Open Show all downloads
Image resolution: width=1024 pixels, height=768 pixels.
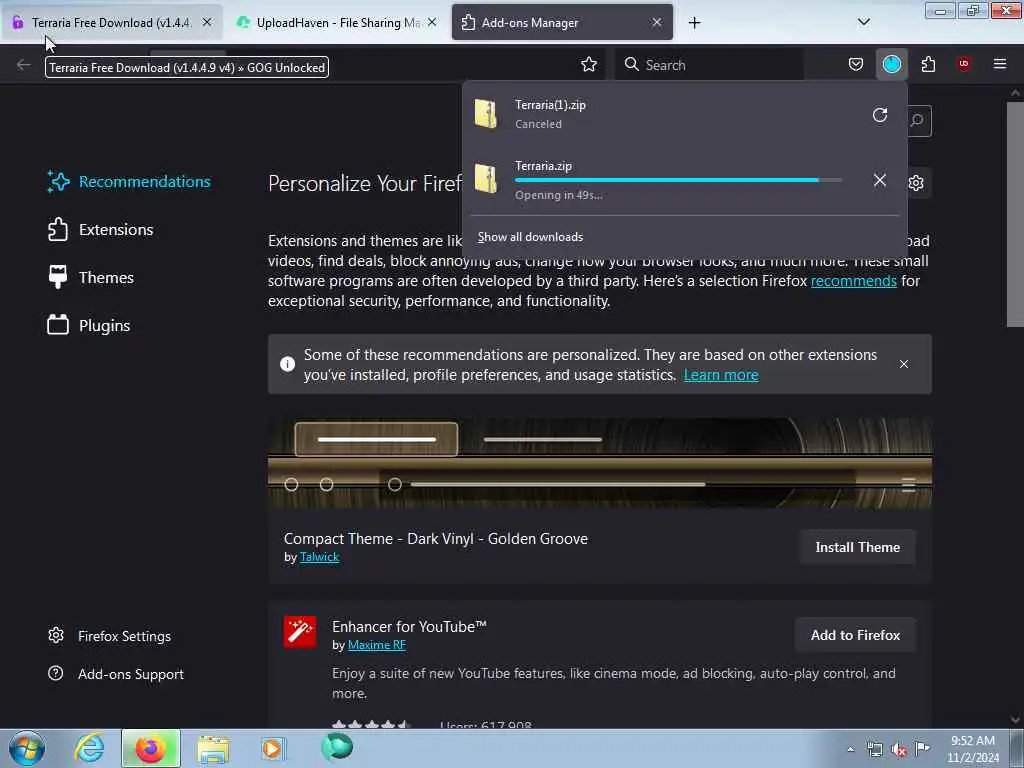pyautogui.click(x=530, y=237)
